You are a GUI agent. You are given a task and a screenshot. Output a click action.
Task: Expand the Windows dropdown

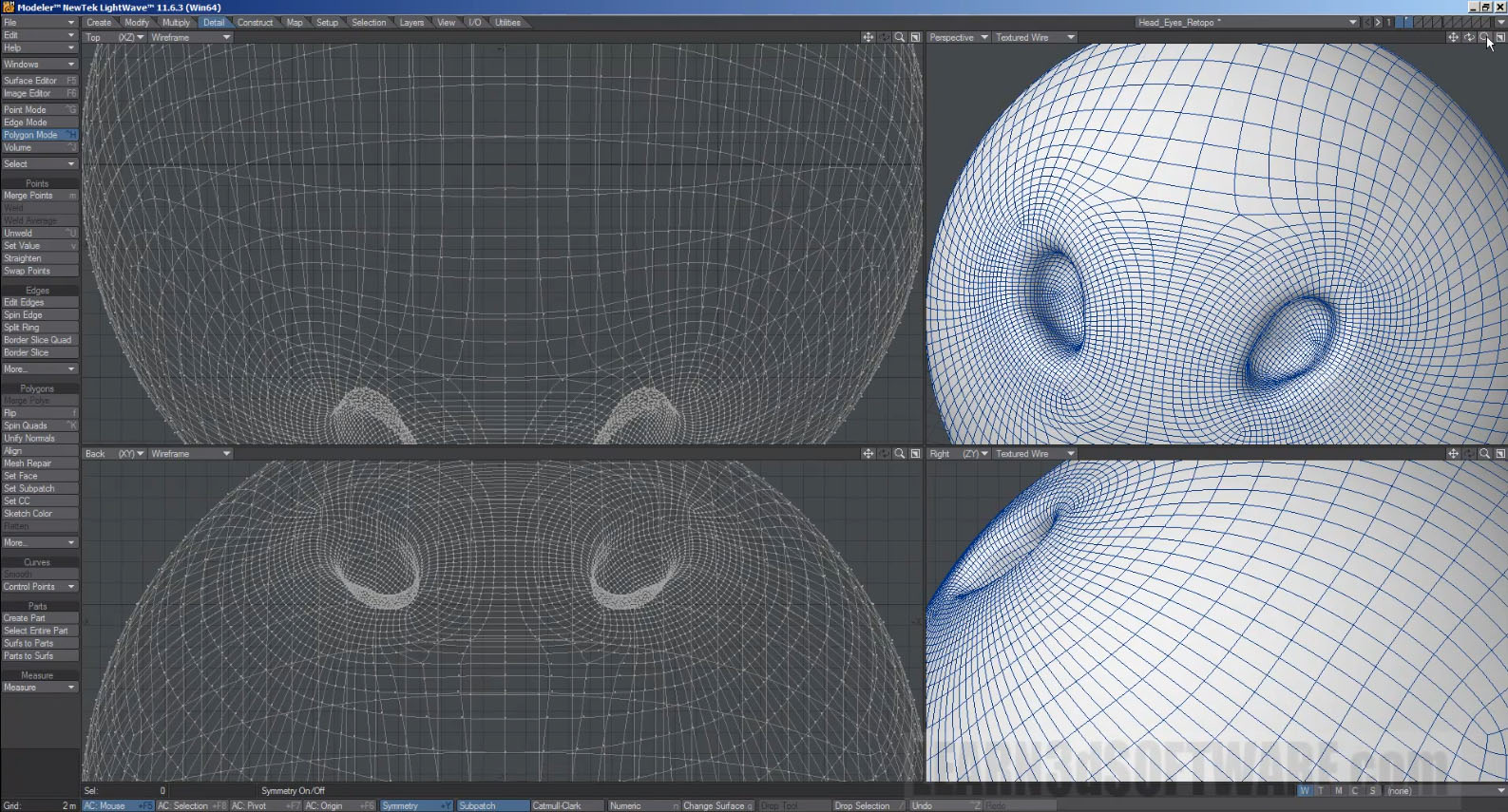(x=40, y=65)
